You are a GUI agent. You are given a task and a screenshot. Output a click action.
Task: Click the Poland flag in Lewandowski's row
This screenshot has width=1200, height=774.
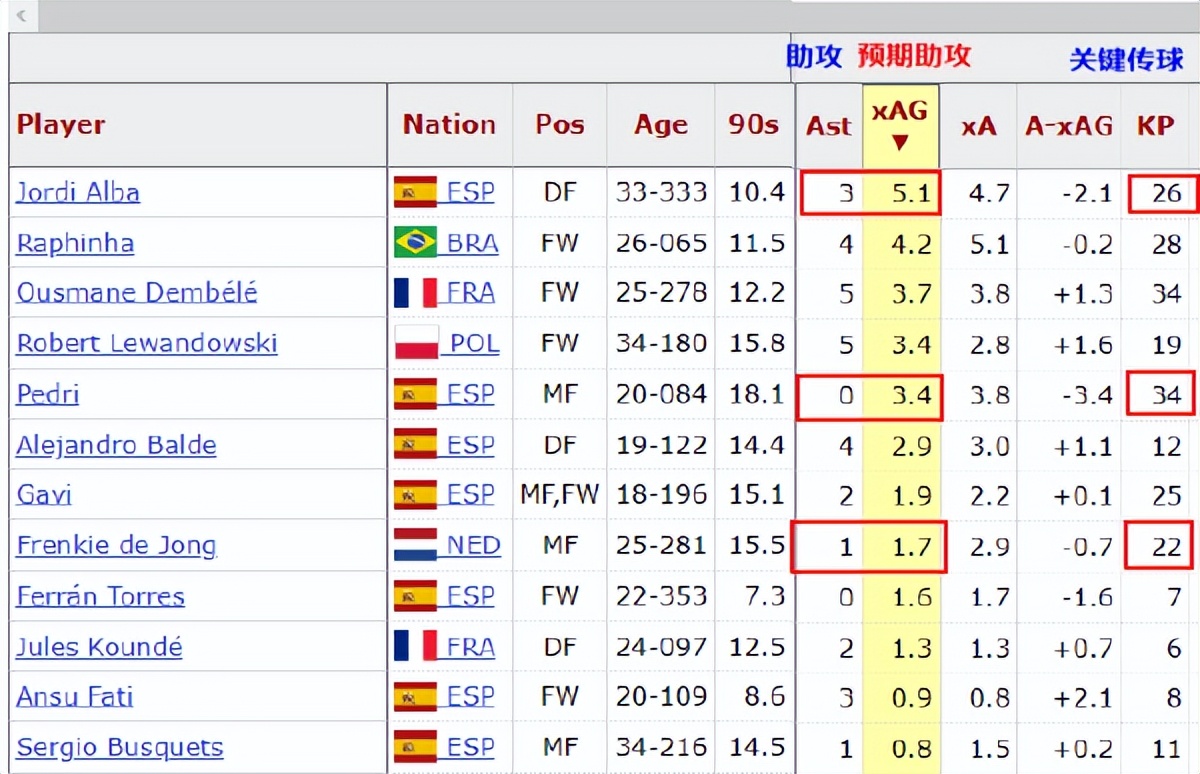pos(417,343)
